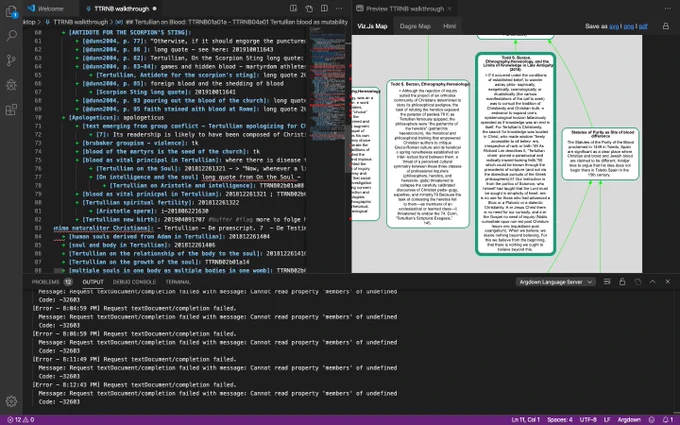
Task: Click 'Spaces: 4' indentation setting in status bar
Action: 559,420
